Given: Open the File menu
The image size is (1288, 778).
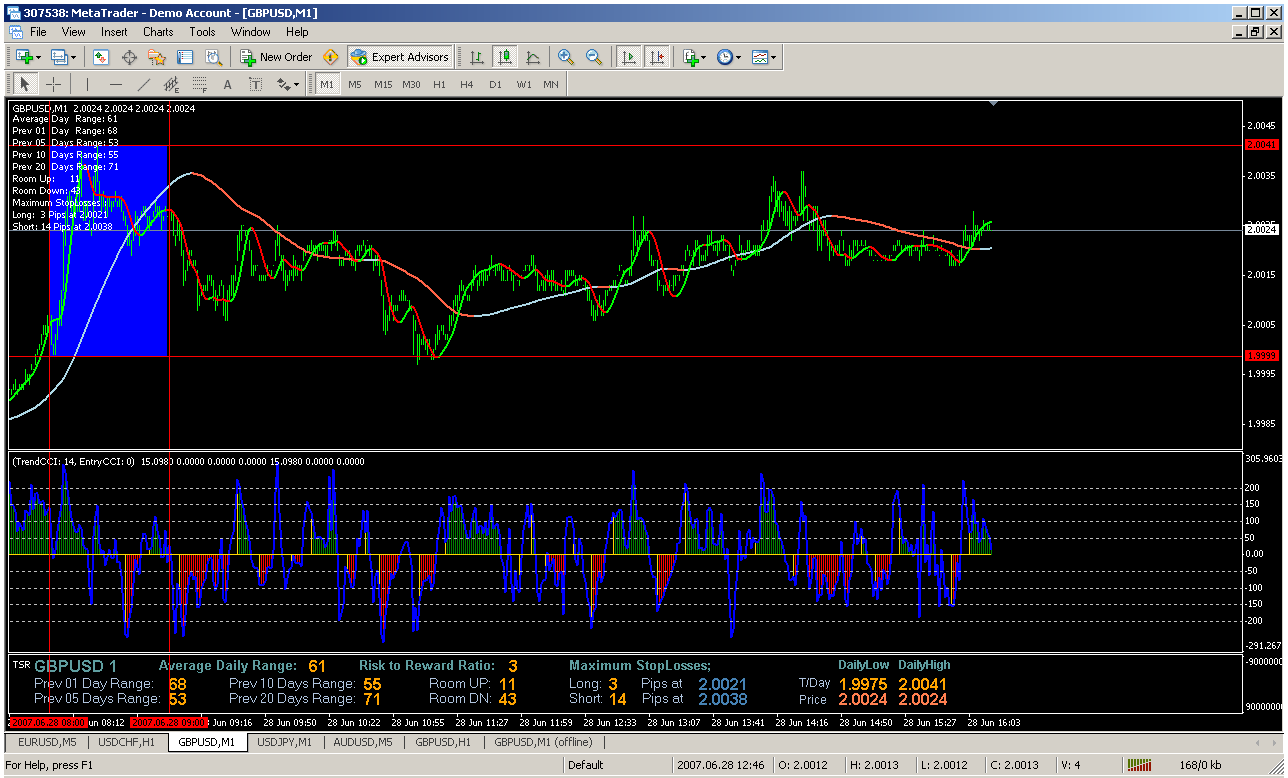Looking at the screenshot, I should [38, 32].
